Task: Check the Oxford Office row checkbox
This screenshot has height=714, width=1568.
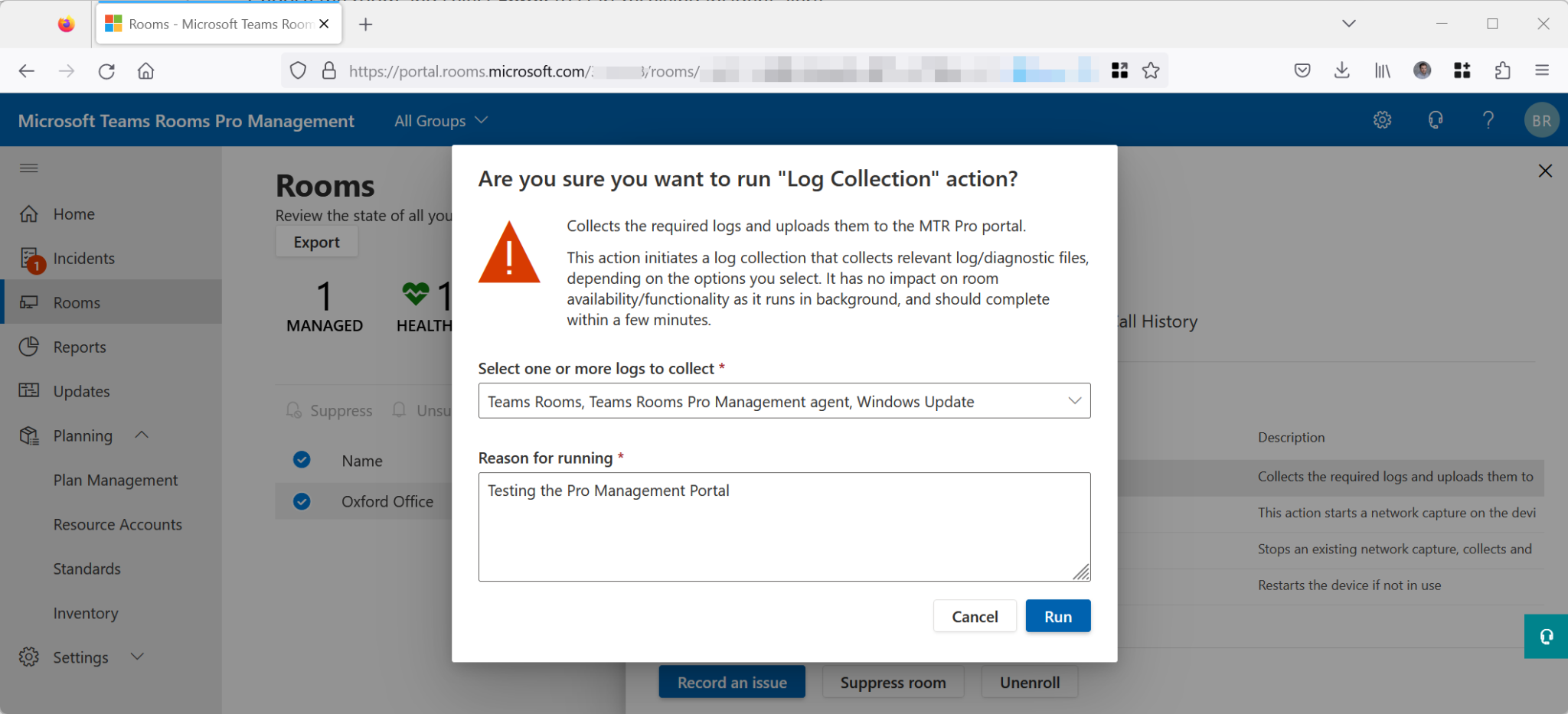Action: (x=302, y=500)
